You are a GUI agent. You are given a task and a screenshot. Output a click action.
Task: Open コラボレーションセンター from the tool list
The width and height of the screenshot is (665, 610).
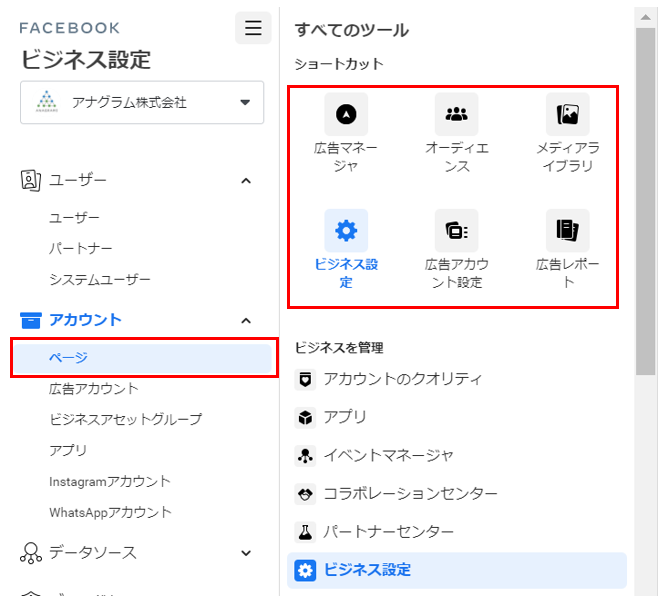click(409, 493)
